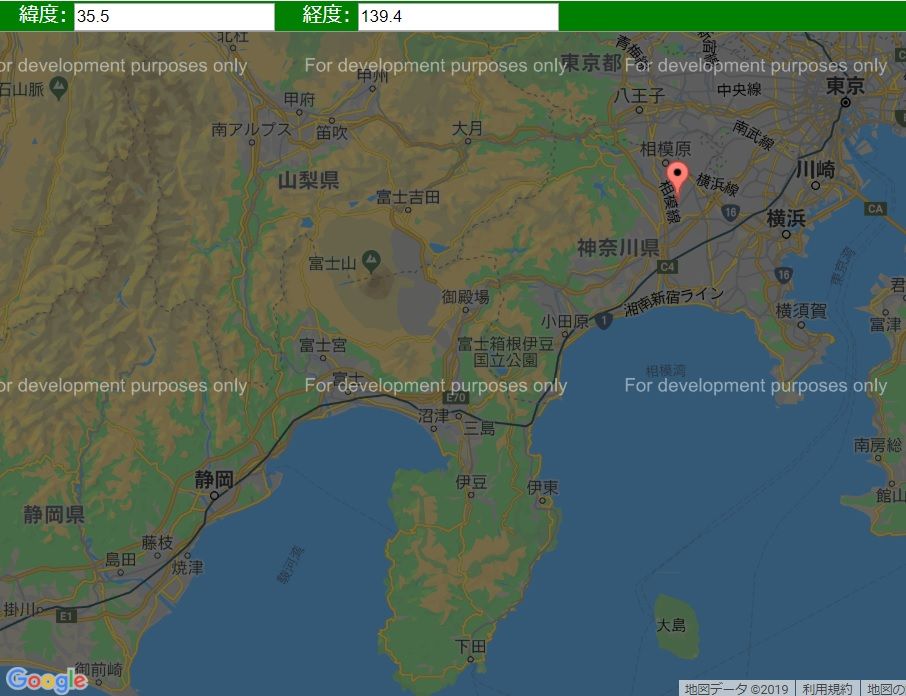Click the 南アルプス city label
906x696 pixels.
coord(251,129)
